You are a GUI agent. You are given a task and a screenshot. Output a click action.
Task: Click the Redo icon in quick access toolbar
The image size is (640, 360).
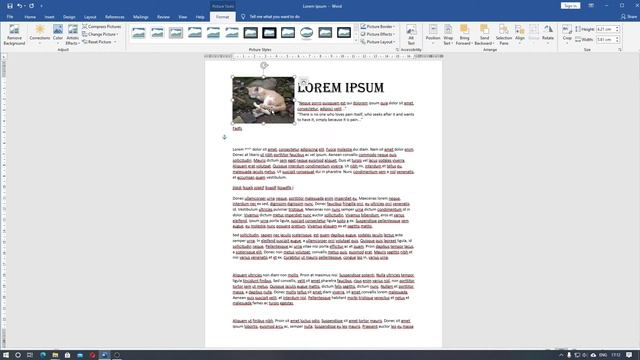click(31, 6)
